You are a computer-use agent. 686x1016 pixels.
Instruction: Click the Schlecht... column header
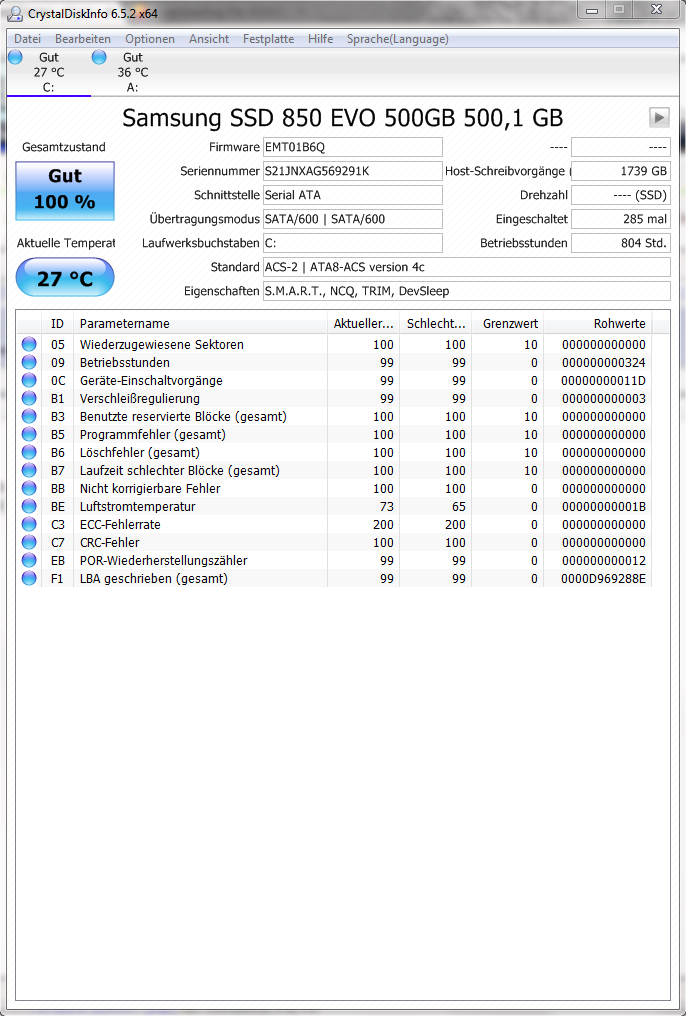click(x=435, y=323)
